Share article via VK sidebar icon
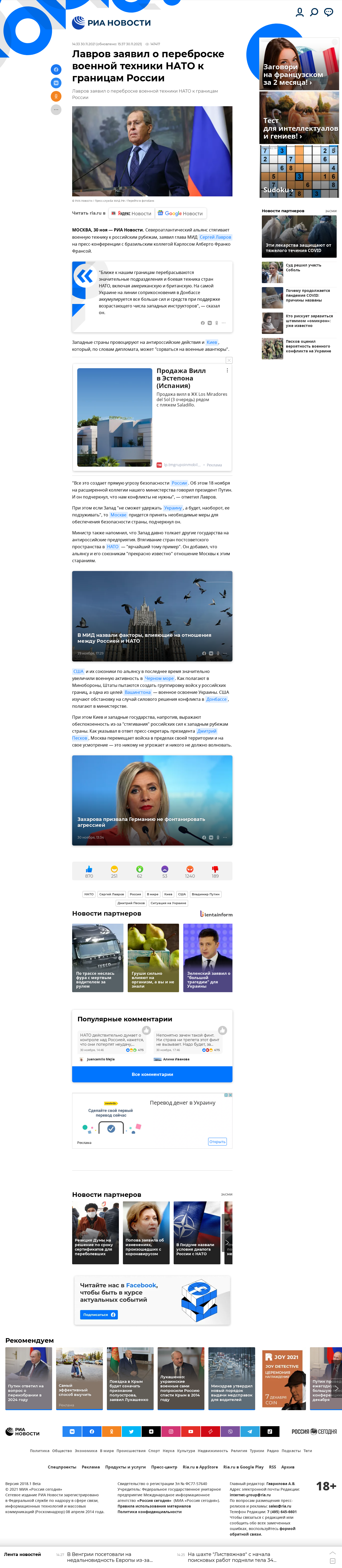Screen dimensions: 342x1568 coord(56,83)
